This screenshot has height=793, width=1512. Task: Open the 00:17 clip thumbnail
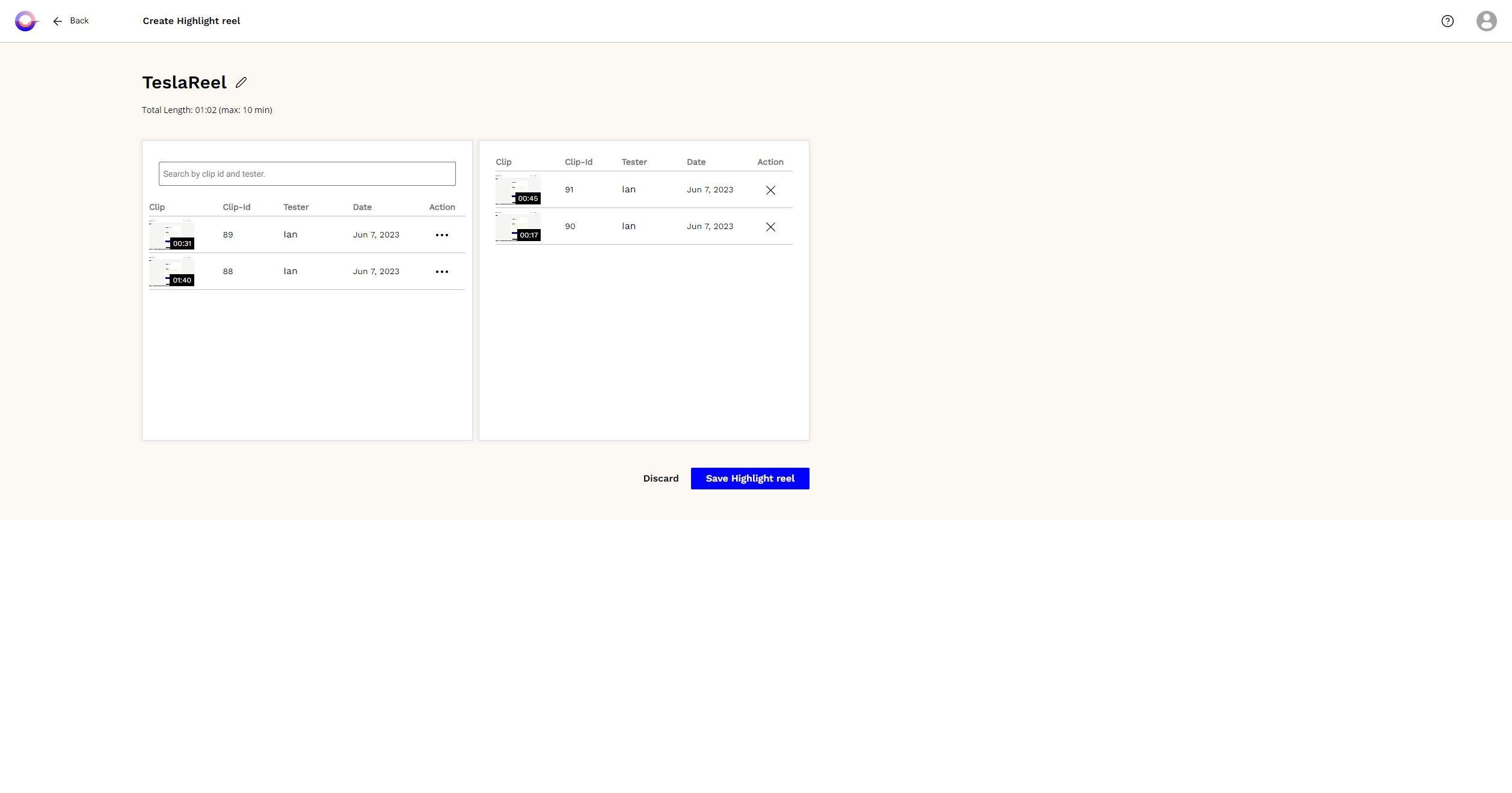[518, 227]
